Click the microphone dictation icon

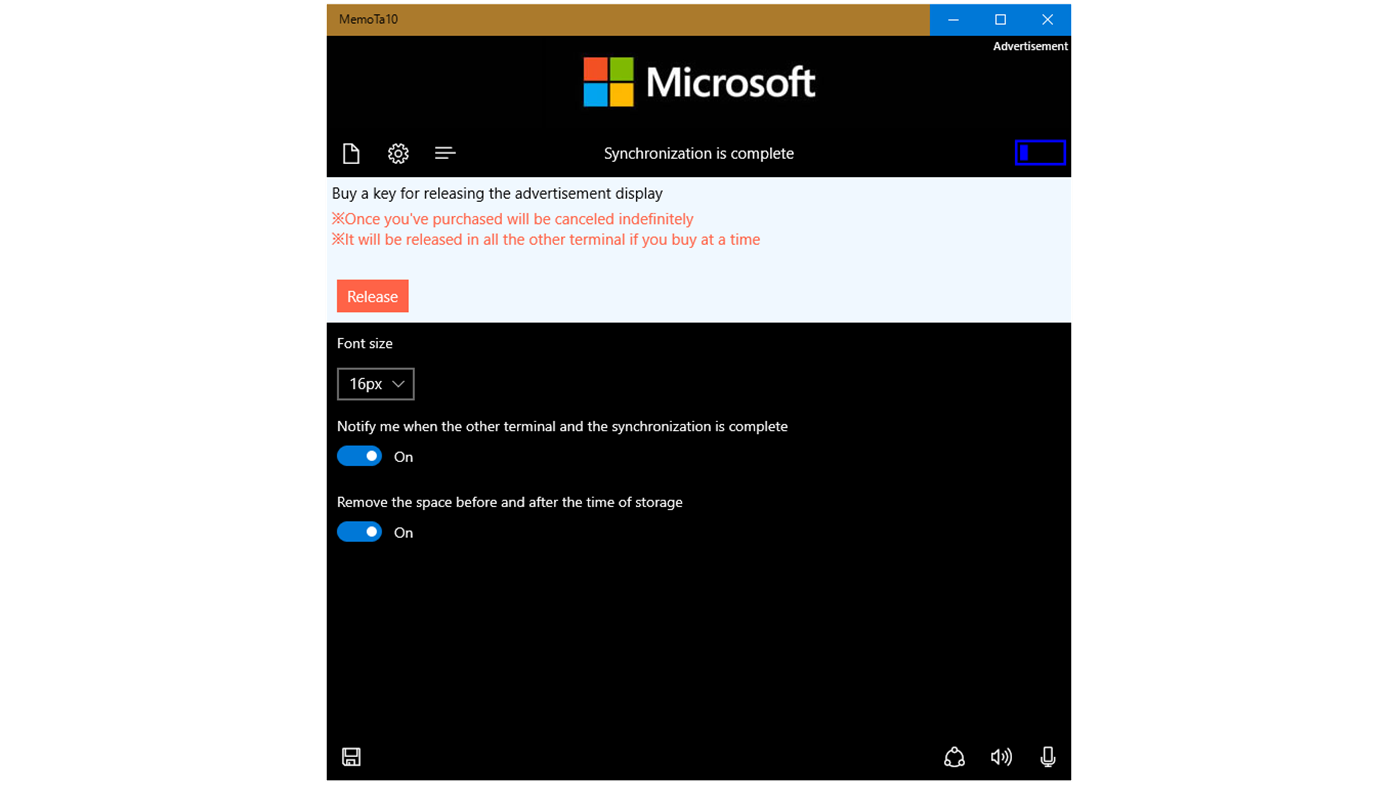(x=1048, y=757)
